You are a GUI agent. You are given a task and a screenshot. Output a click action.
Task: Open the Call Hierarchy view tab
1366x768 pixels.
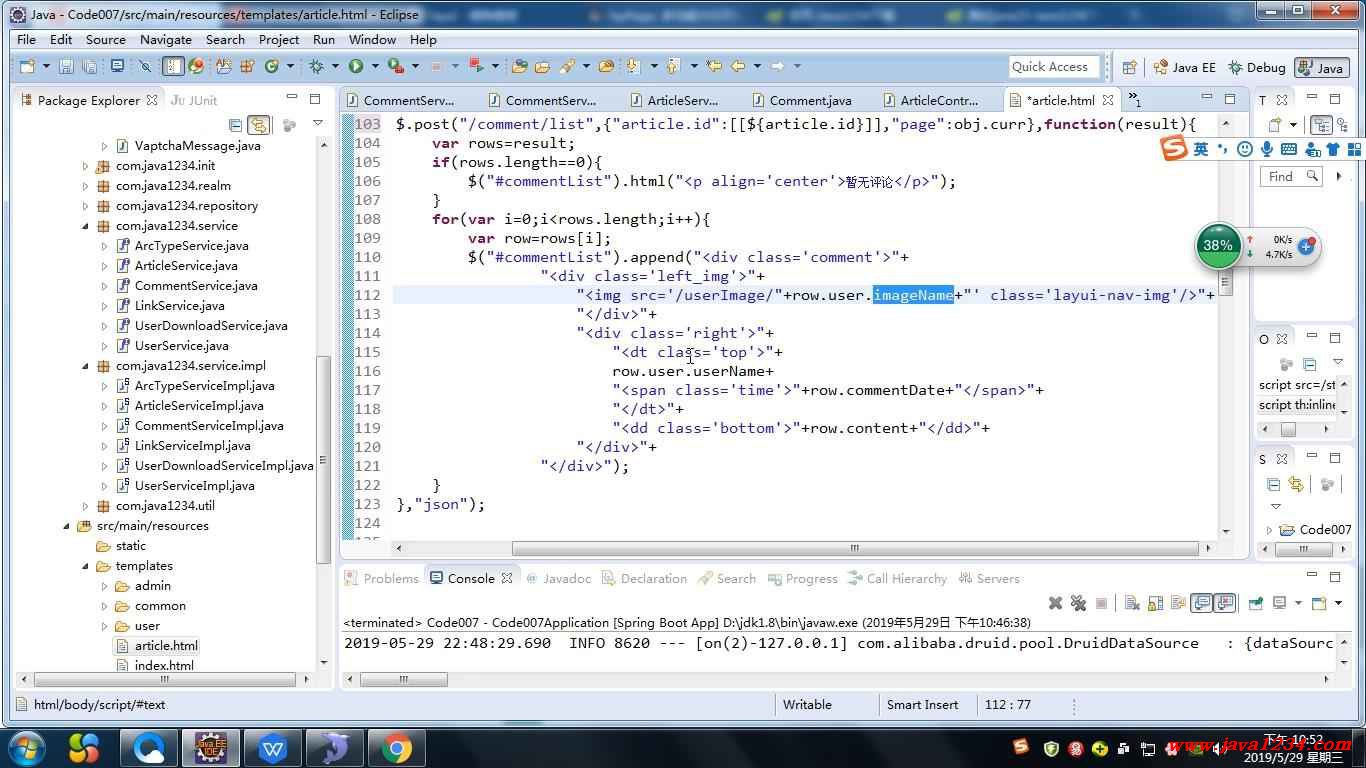click(x=897, y=578)
